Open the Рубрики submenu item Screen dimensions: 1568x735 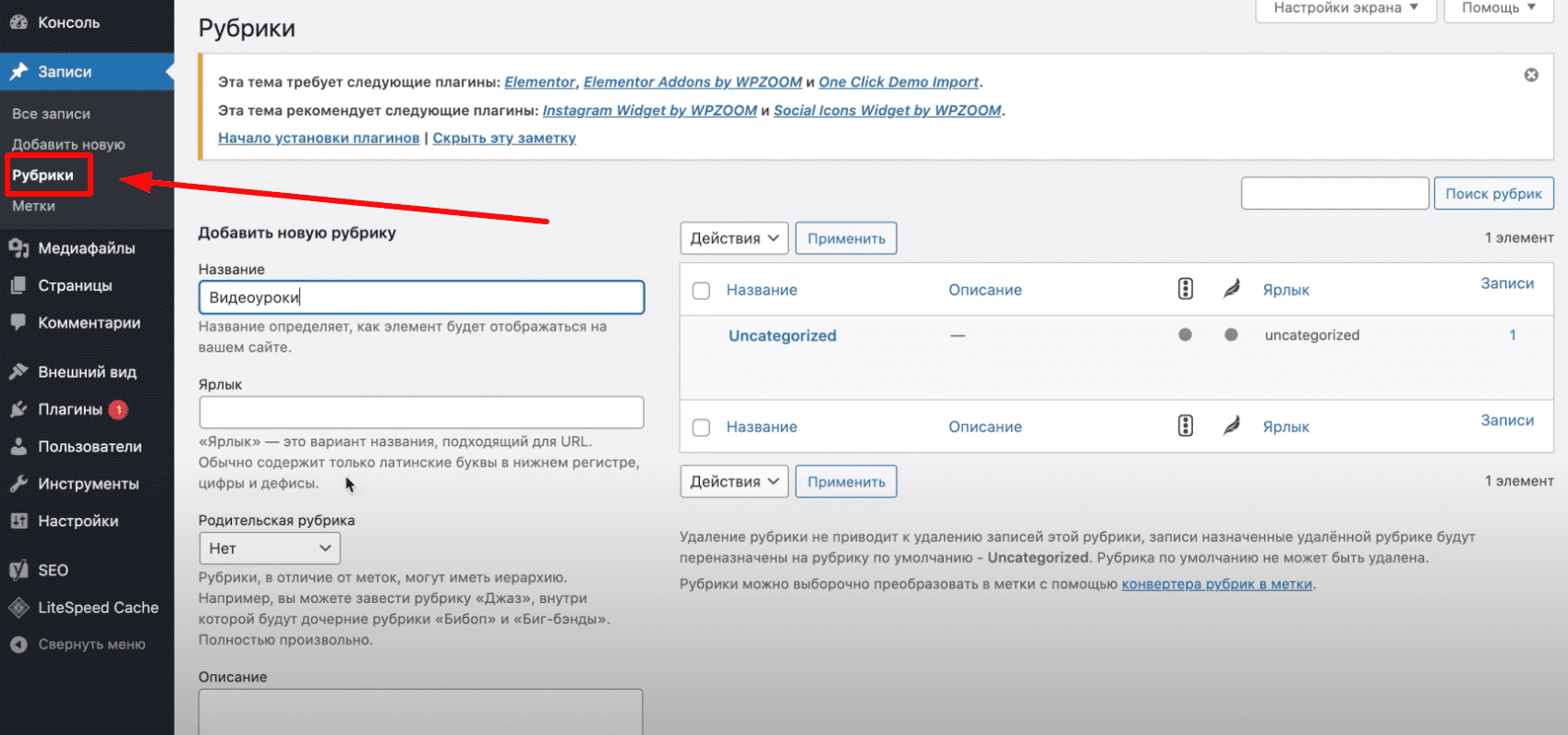(42, 175)
